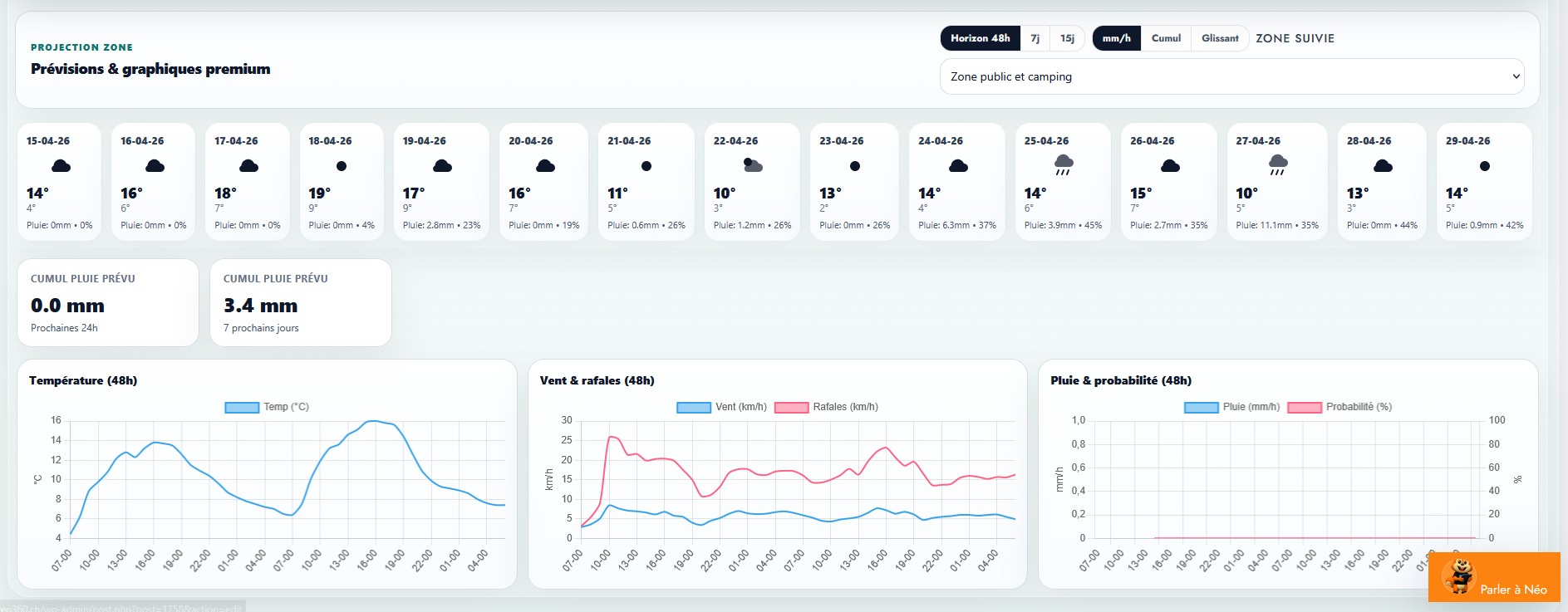Click the rain cloud icon for 27-04-26

click(x=1278, y=164)
